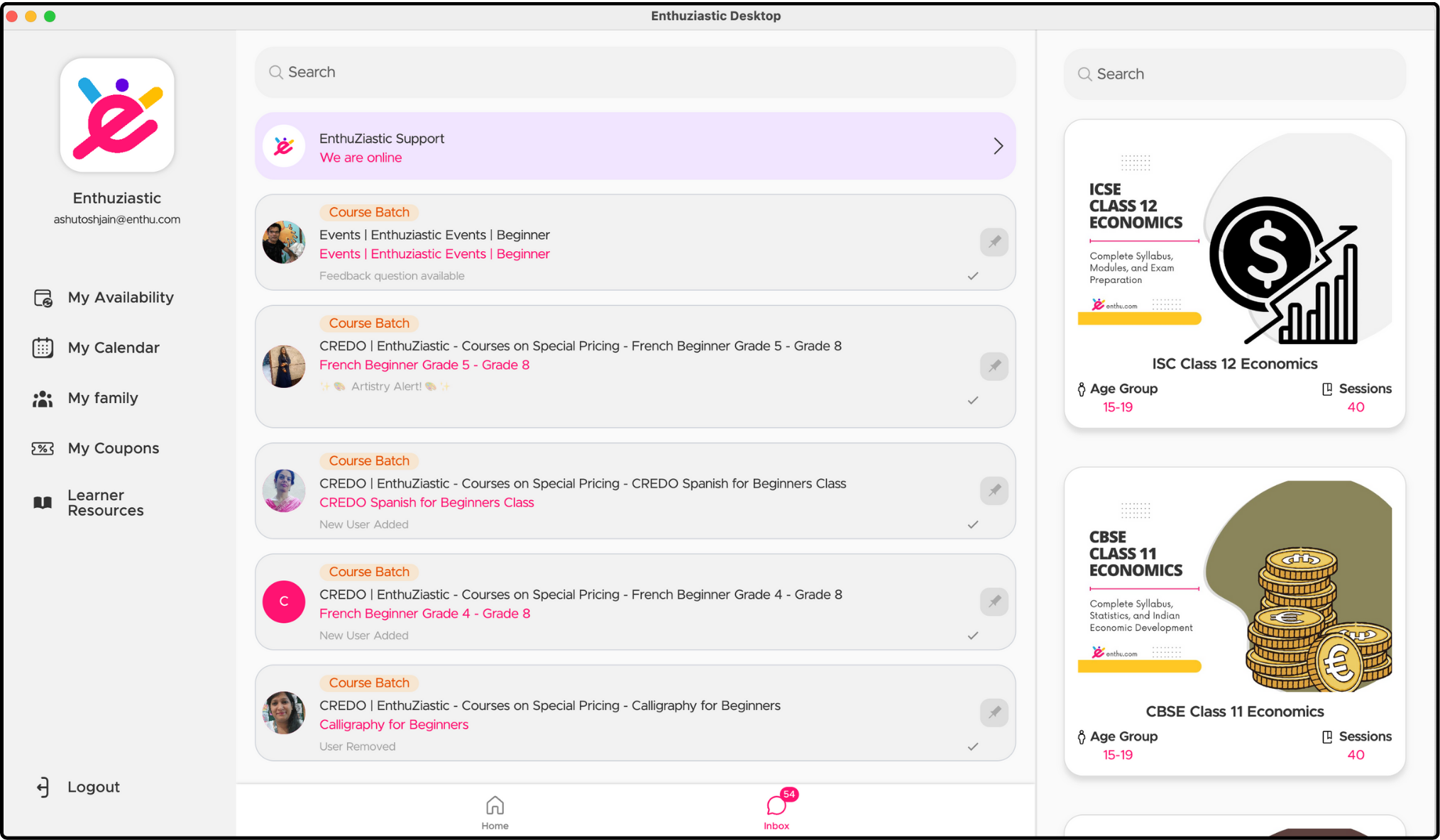1440x840 pixels.
Task: Switch to the Home tab
Action: click(495, 812)
